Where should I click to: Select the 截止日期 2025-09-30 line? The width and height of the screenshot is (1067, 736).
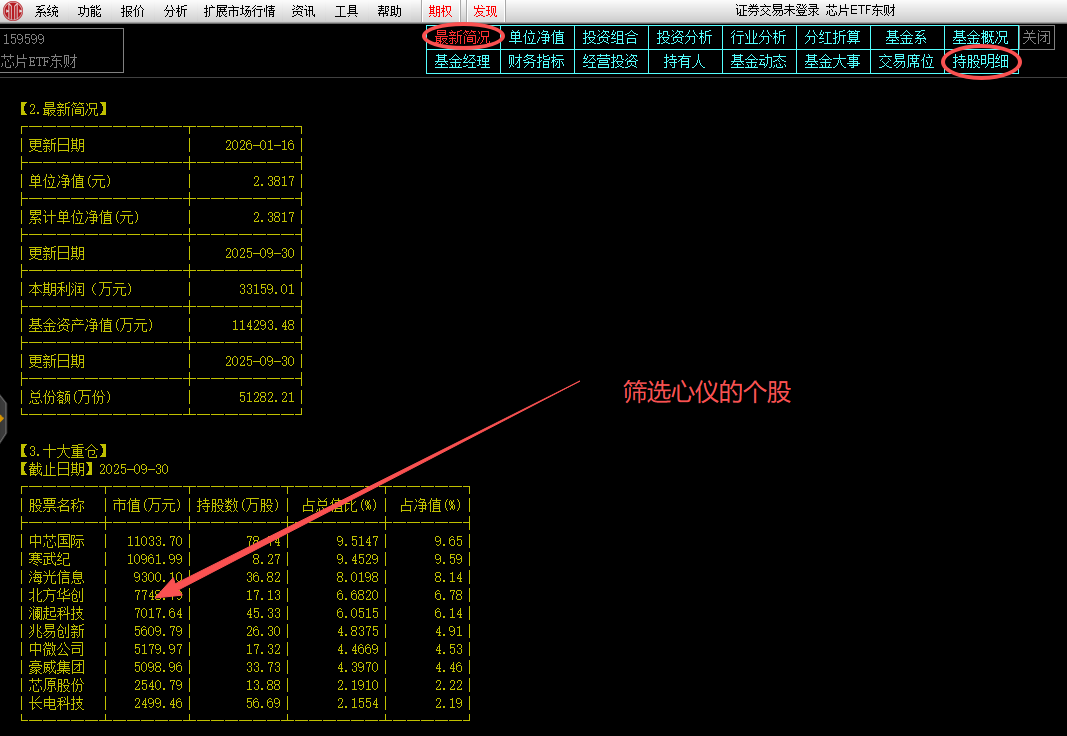(94, 469)
